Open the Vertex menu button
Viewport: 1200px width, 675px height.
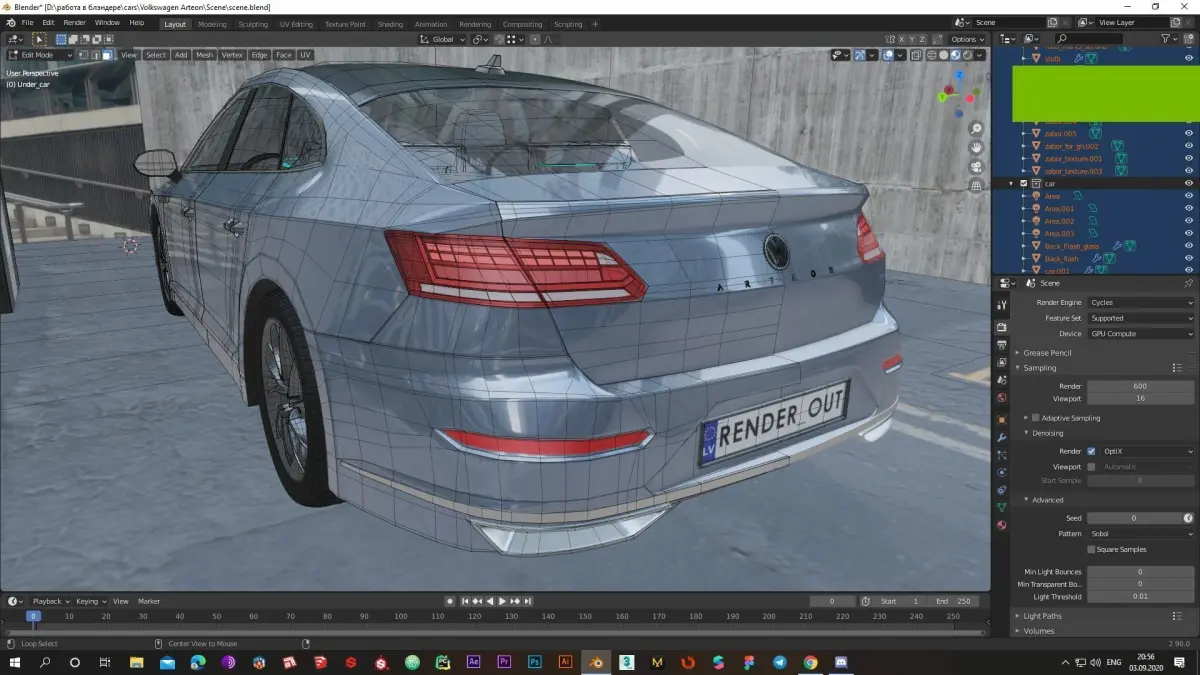(x=232, y=55)
